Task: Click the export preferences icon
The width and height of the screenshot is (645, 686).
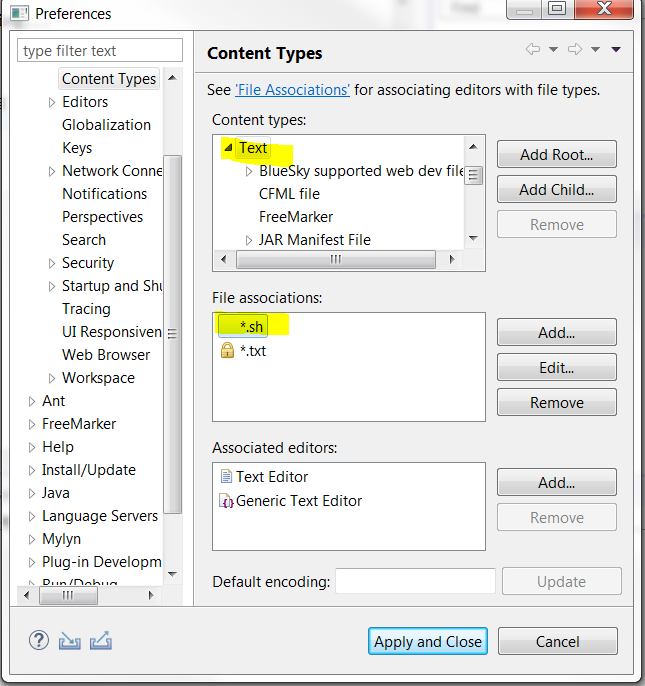Action: (x=101, y=641)
